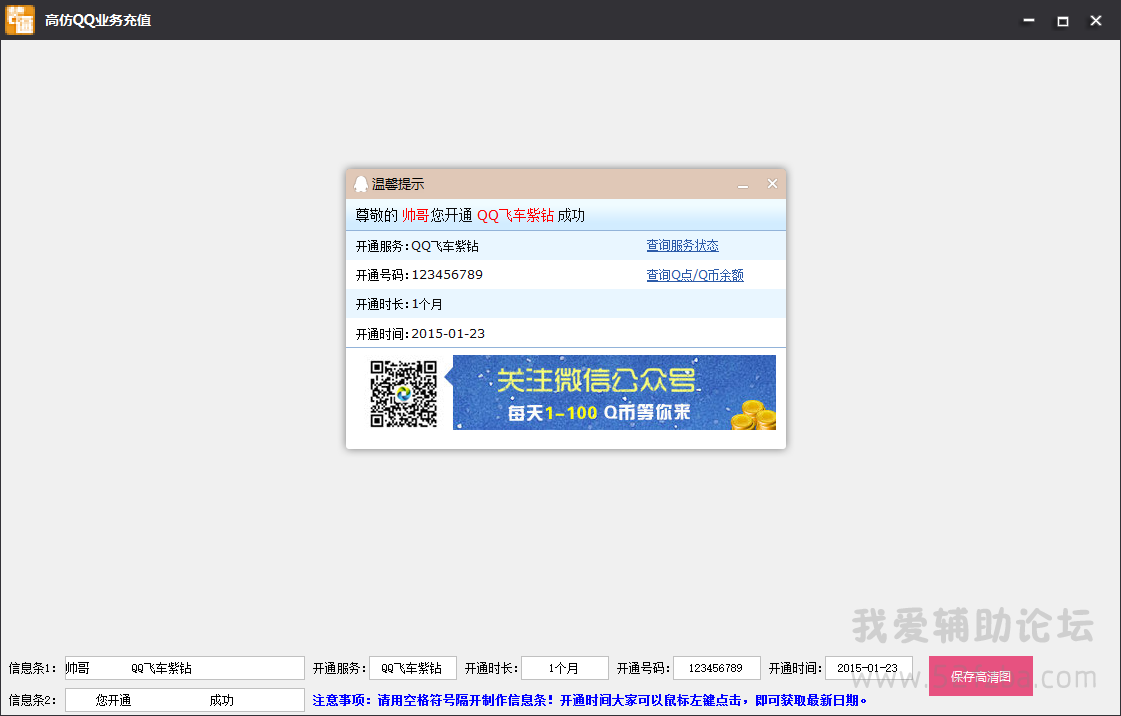Click the 开通号码 input box
The width and height of the screenshot is (1121, 716).
click(x=716, y=668)
